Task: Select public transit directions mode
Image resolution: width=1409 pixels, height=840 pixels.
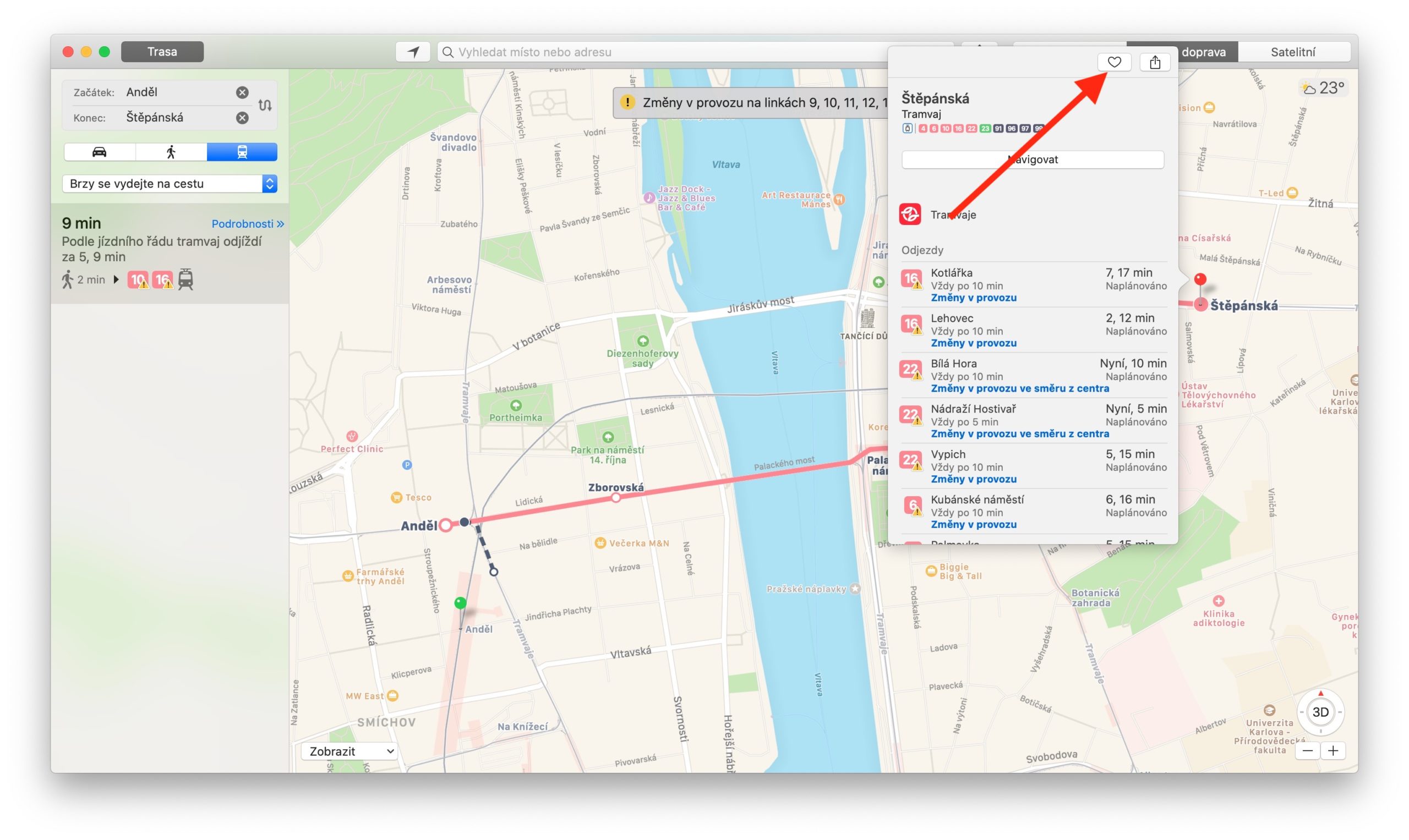Action: click(242, 152)
